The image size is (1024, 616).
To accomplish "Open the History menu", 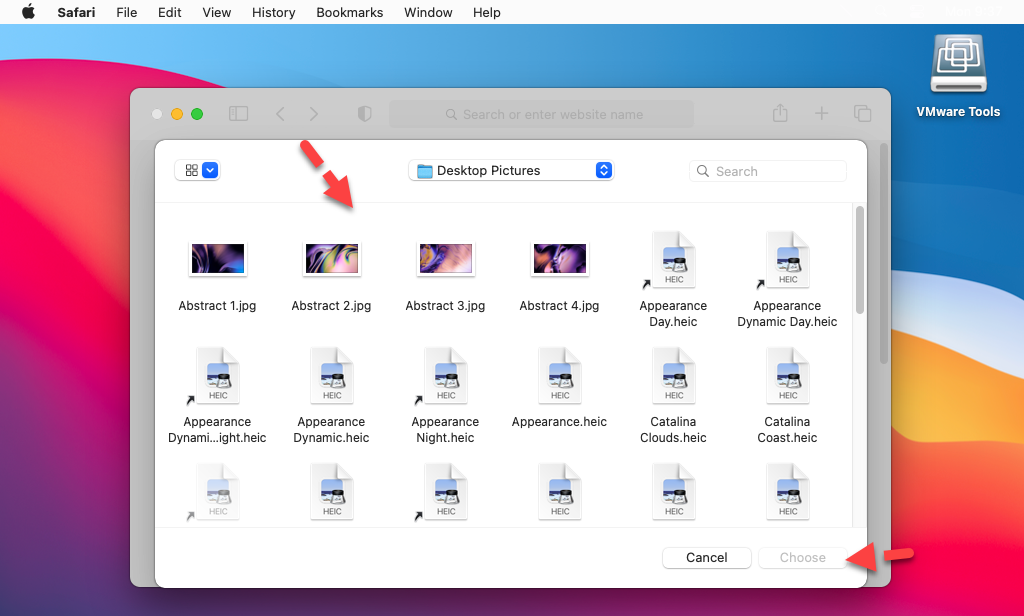I will point(273,12).
